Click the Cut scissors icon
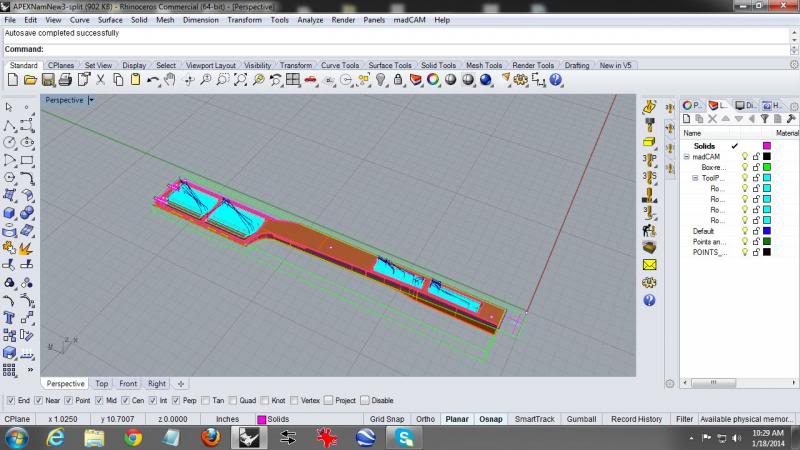The height and width of the screenshot is (450, 800). point(101,80)
